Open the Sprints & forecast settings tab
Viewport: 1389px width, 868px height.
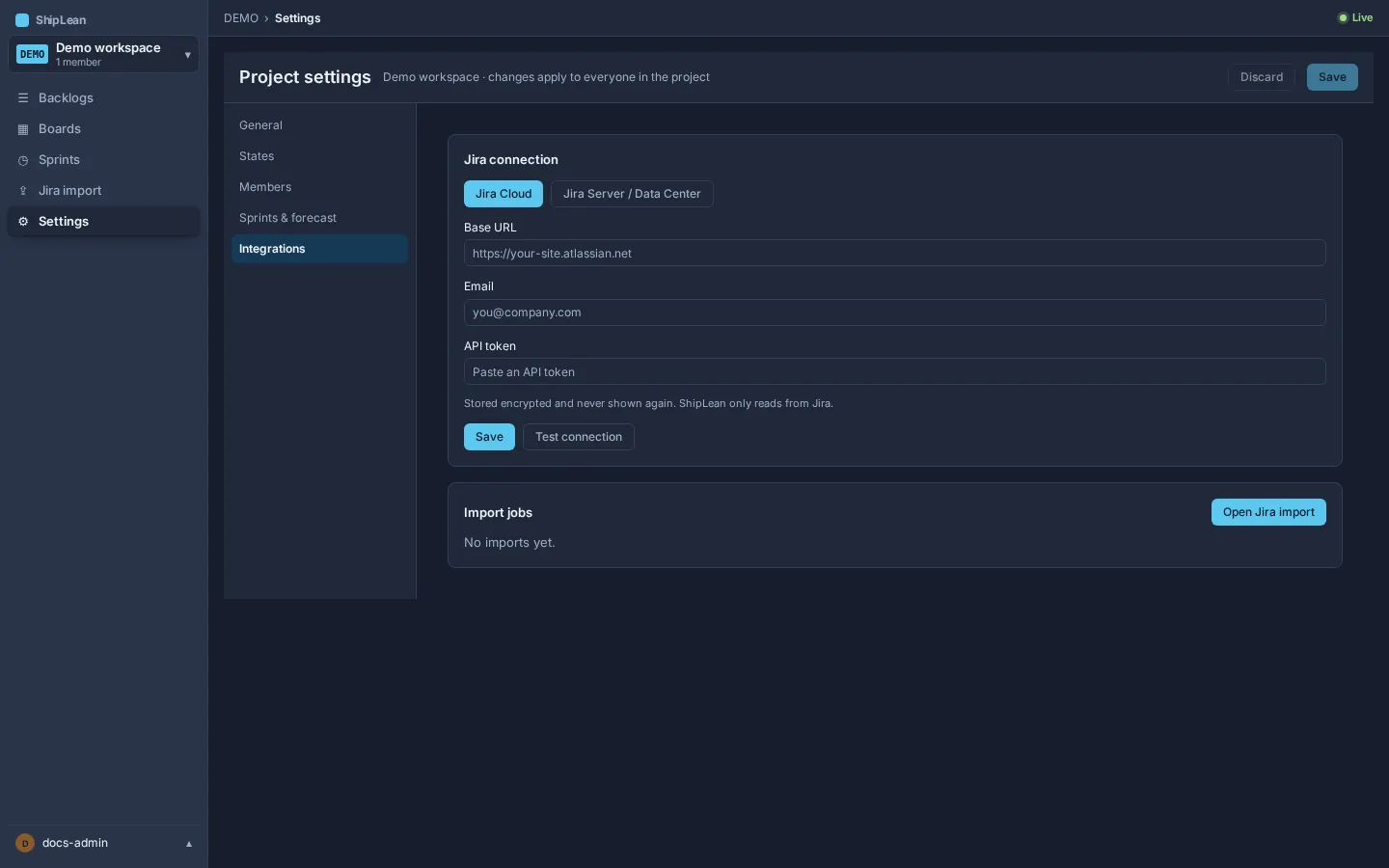point(319,218)
